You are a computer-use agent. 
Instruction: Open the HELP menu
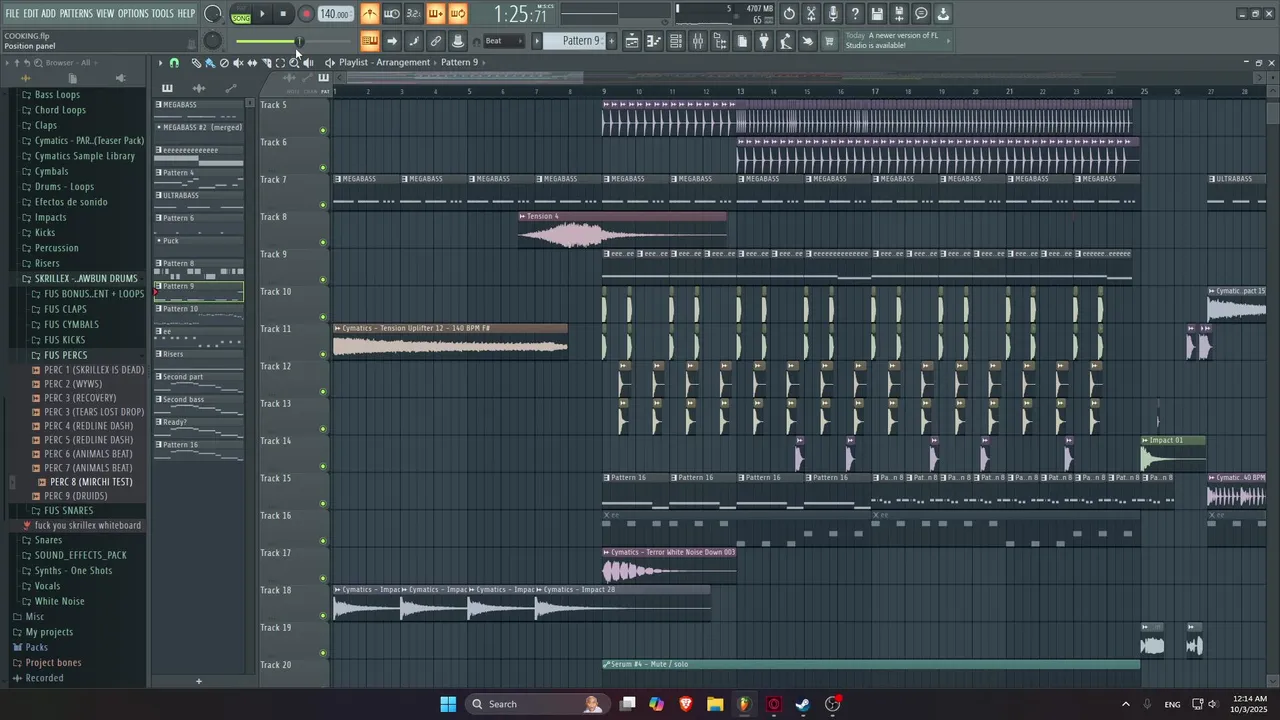tap(187, 13)
